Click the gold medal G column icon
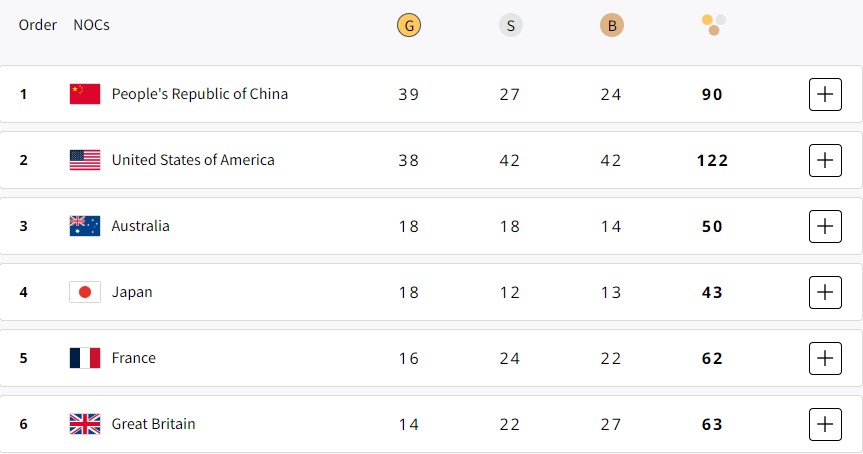Screen dimensions: 863x454 click(409, 26)
